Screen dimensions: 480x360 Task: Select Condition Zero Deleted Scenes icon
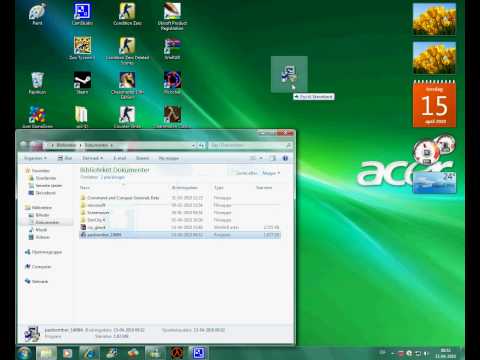point(127,51)
